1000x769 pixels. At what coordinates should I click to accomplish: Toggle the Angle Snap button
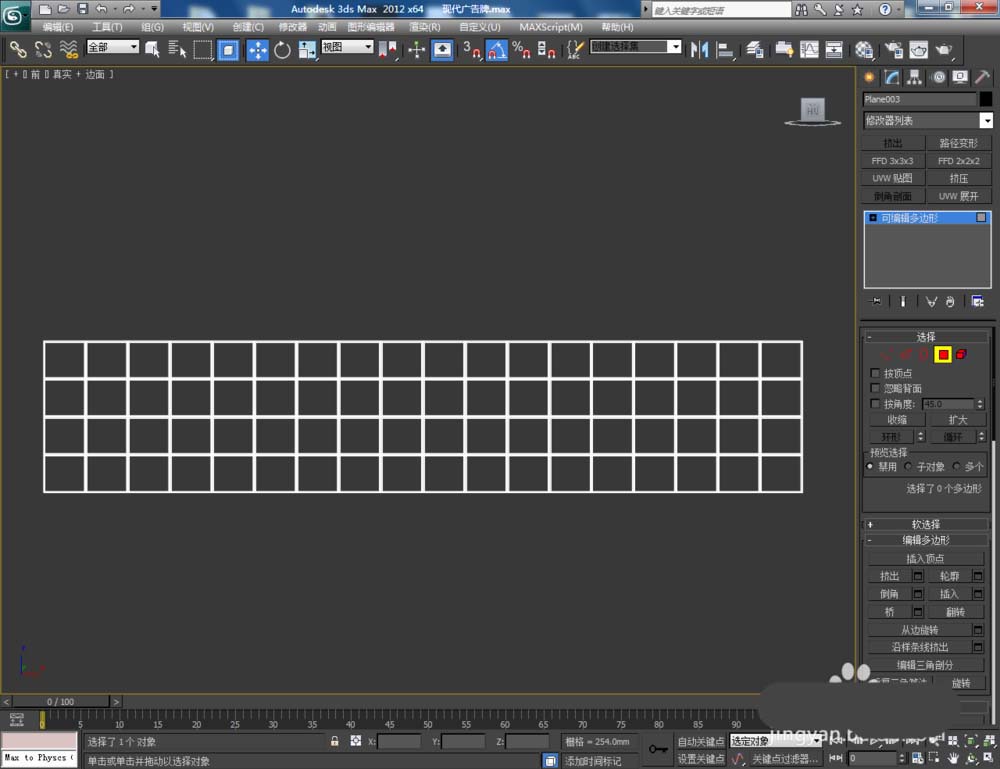496,49
